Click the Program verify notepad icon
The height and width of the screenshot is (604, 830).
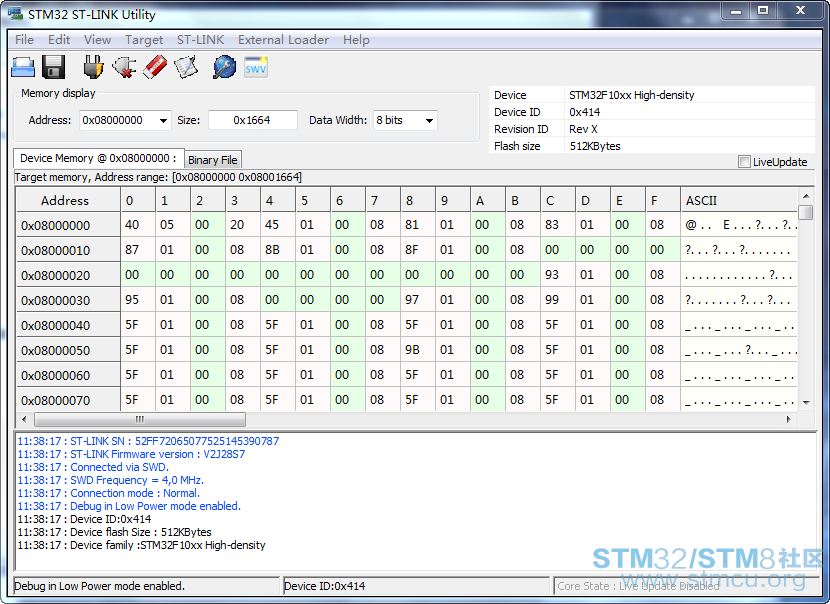click(x=186, y=67)
